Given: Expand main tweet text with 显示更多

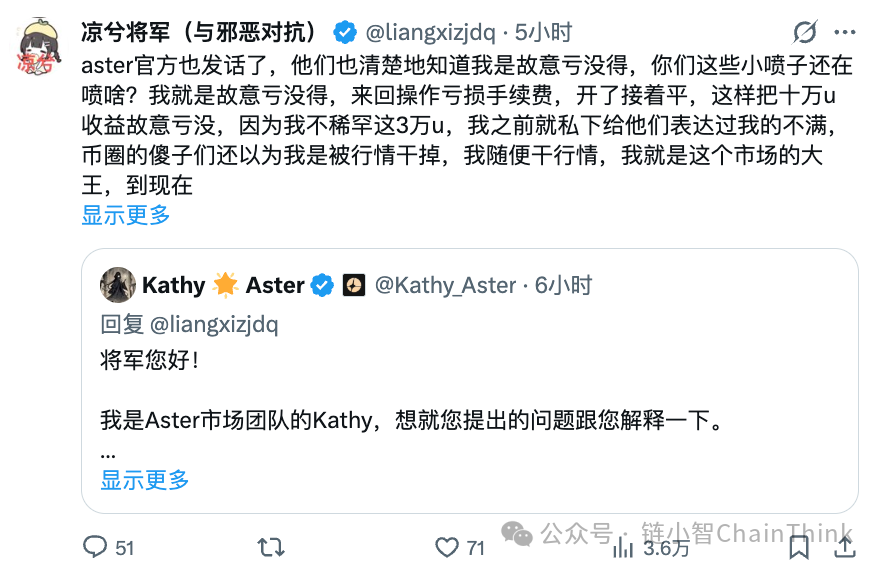Looking at the screenshot, I should point(126,214).
